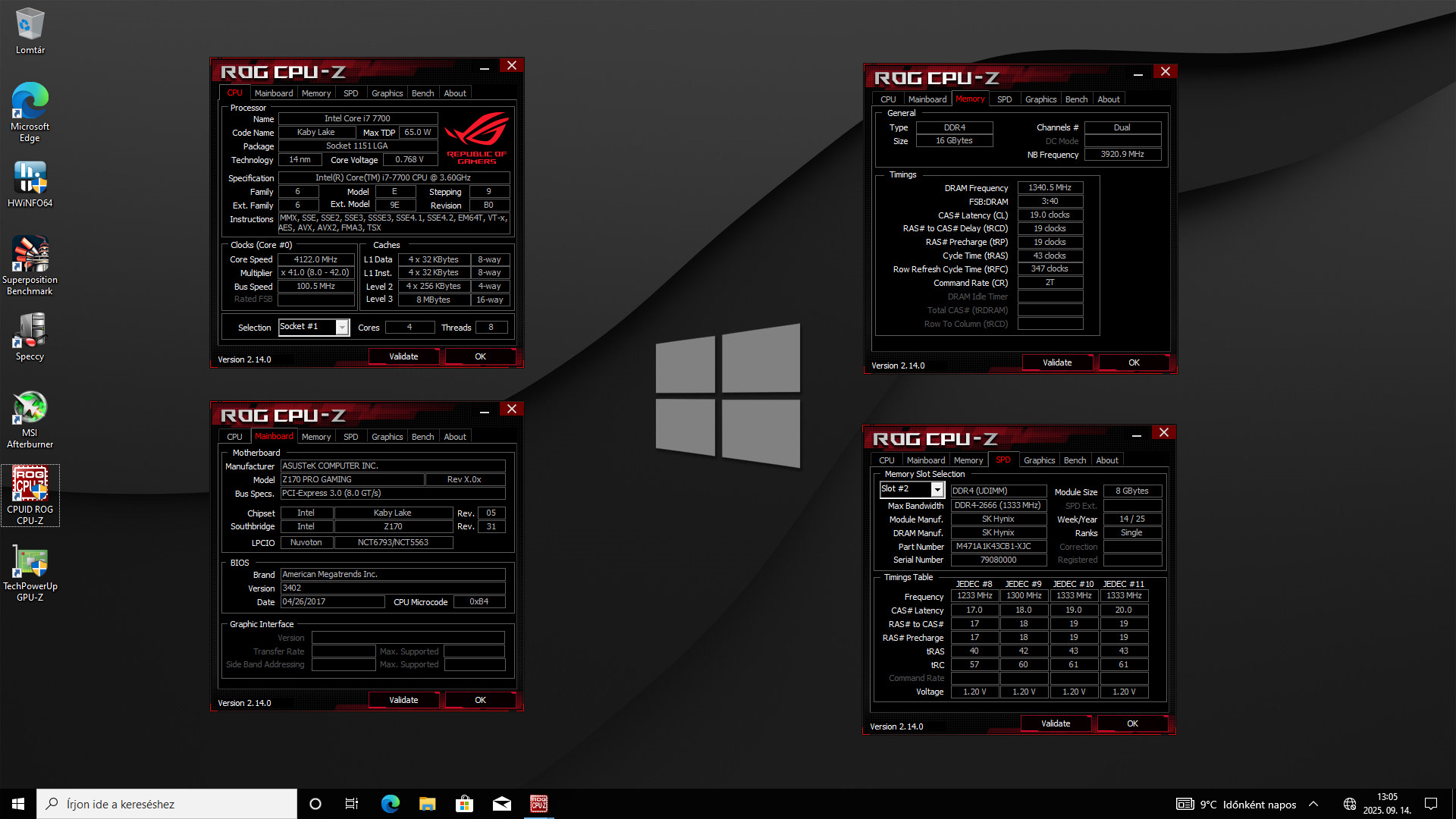Image resolution: width=1456 pixels, height=819 pixels.
Task: Click OK in the SPD window
Action: click(x=1131, y=723)
